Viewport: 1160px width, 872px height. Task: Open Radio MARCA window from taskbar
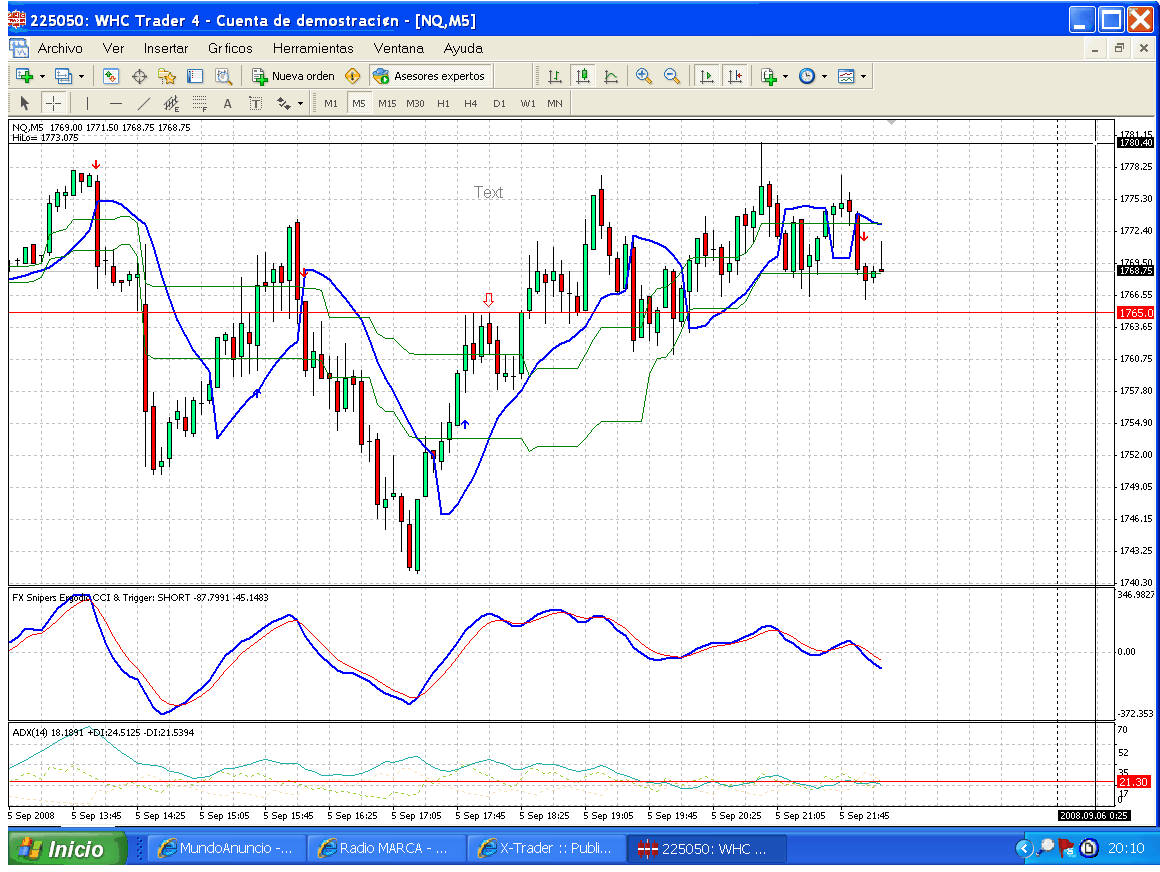(x=386, y=848)
